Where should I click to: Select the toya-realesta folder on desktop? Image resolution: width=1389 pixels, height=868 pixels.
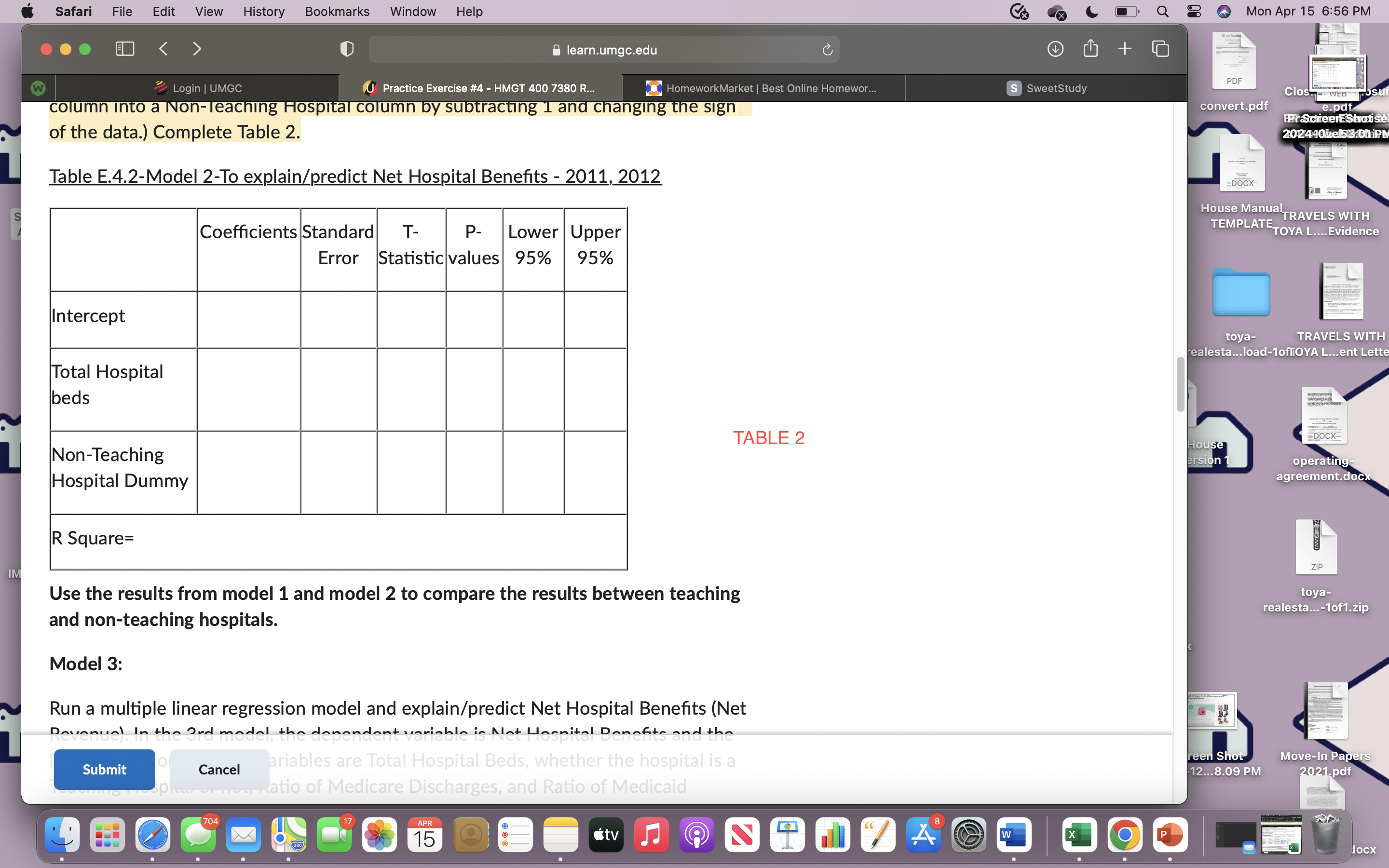(1241, 311)
